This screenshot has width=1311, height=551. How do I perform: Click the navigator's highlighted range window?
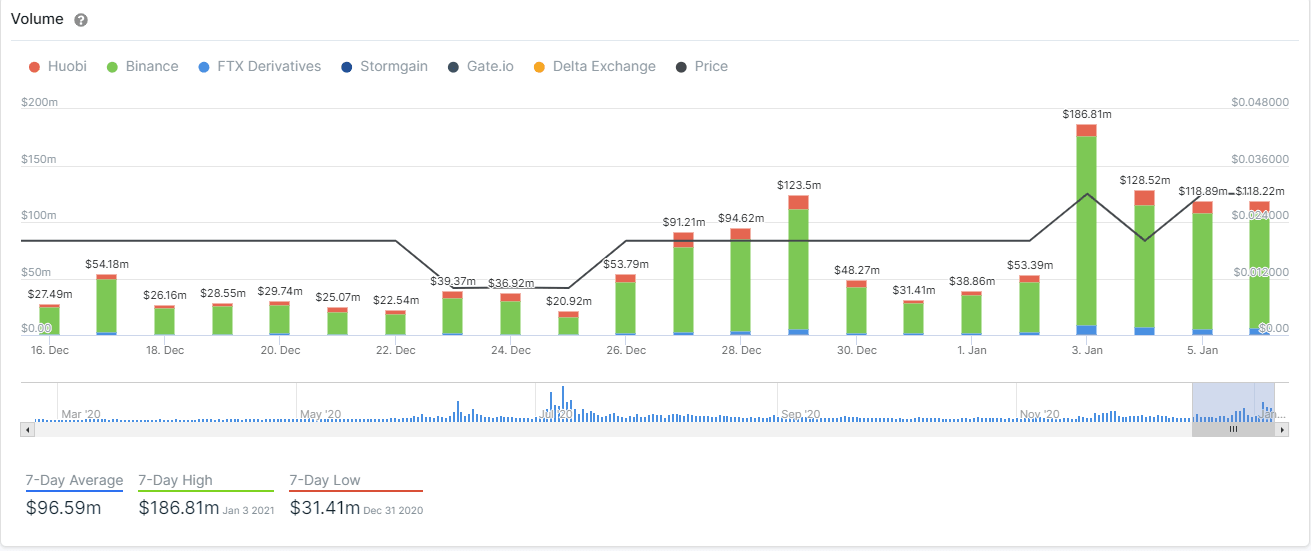tap(1233, 402)
